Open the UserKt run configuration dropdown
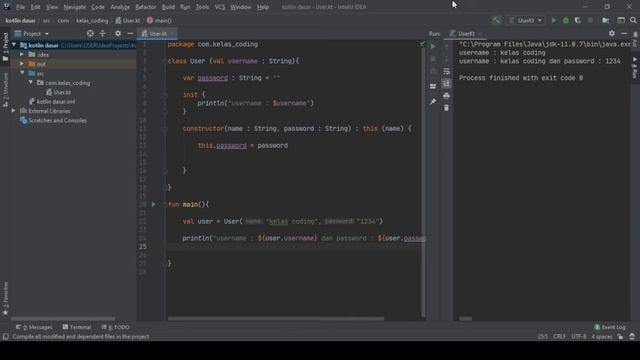This screenshot has height=360, width=640. pyautogui.click(x=526, y=20)
